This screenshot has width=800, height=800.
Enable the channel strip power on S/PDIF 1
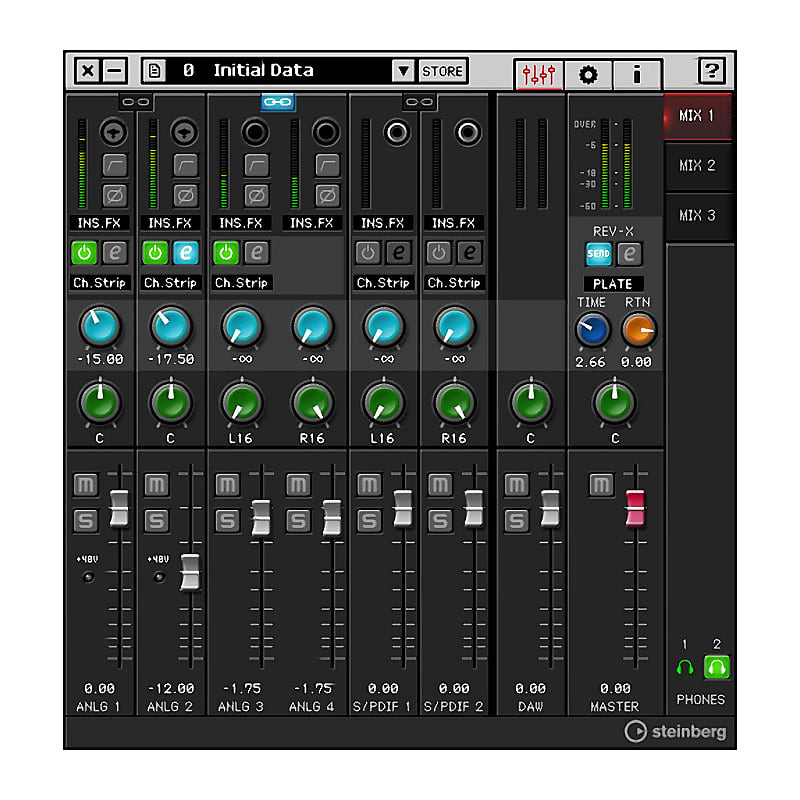[368, 253]
